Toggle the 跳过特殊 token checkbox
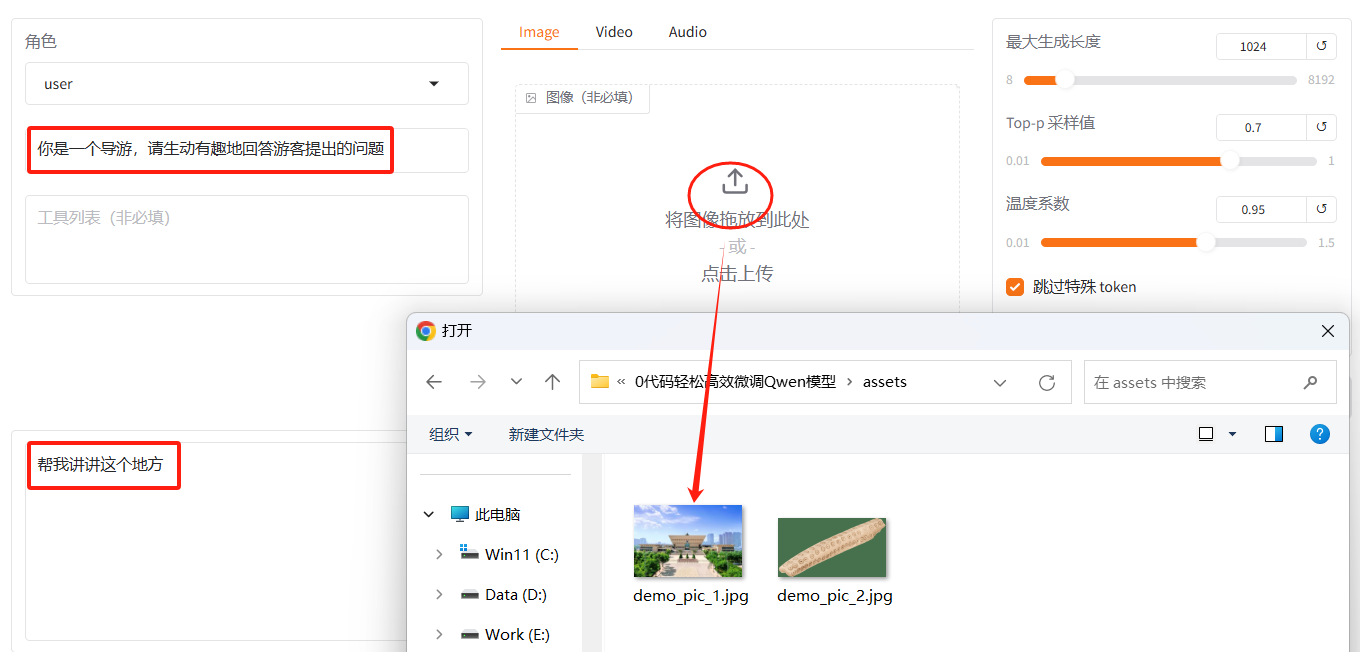The image size is (1360, 652). click(x=1015, y=287)
